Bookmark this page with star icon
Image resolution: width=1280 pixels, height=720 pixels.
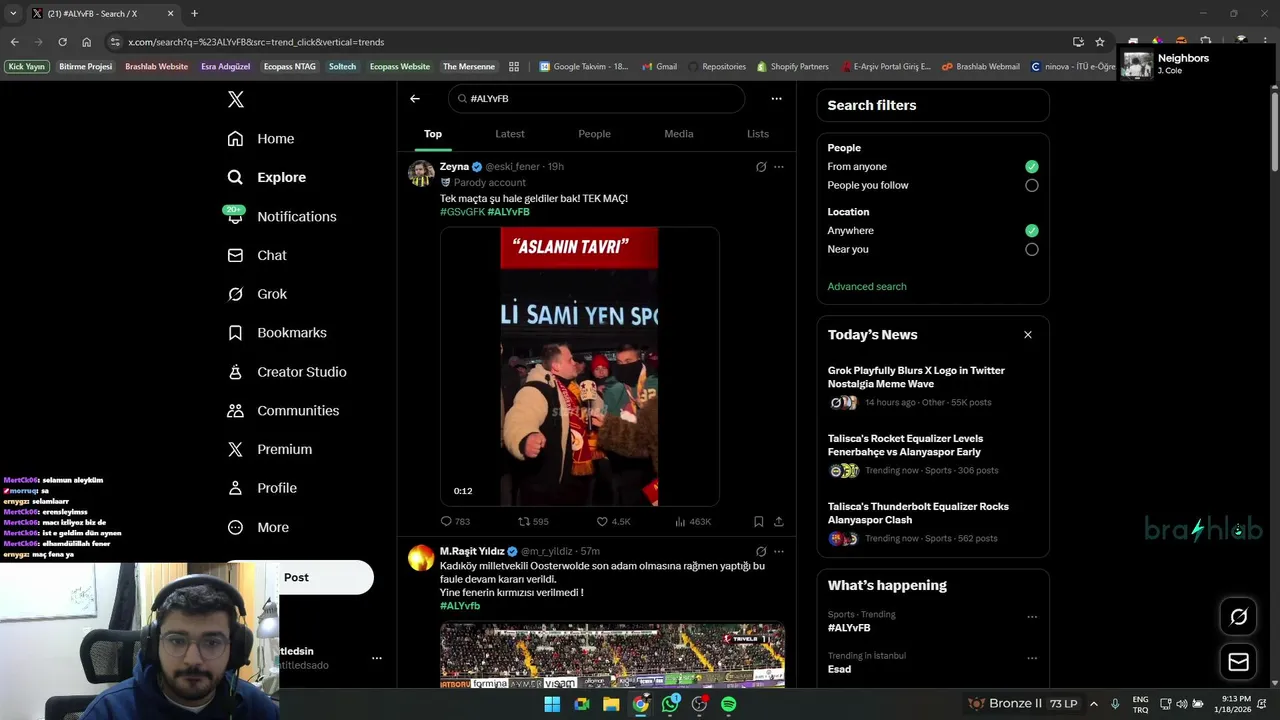click(x=1100, y=42)
